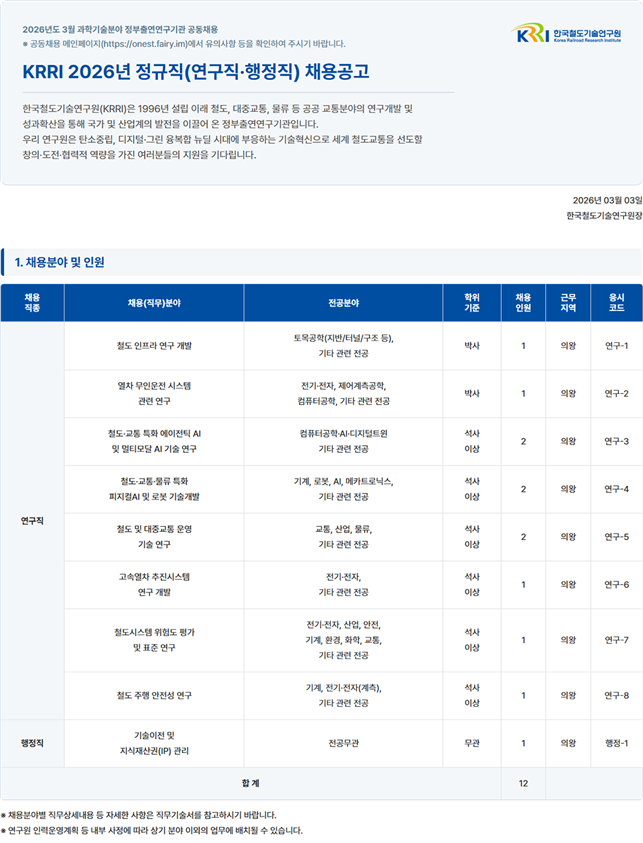
Task: Click the '학위 기준' column header
Action: pos(471,303)
